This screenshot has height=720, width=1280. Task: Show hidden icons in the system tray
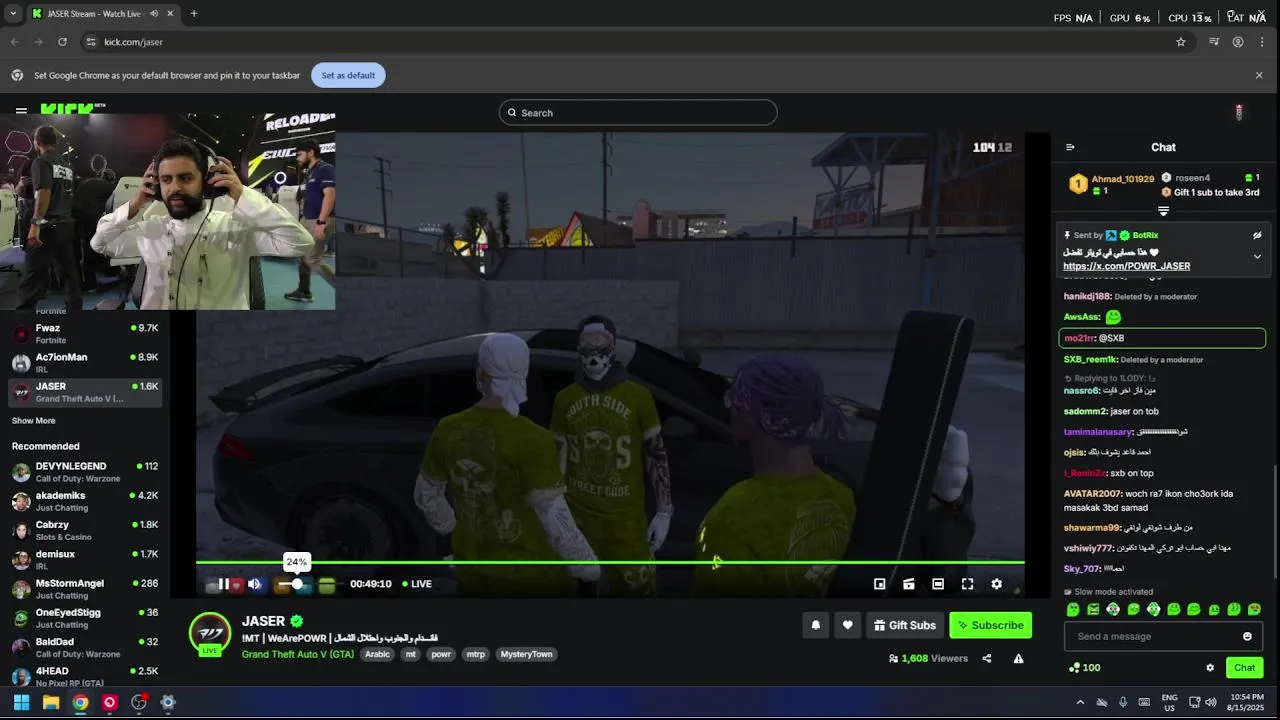[x=1080, y=702]
